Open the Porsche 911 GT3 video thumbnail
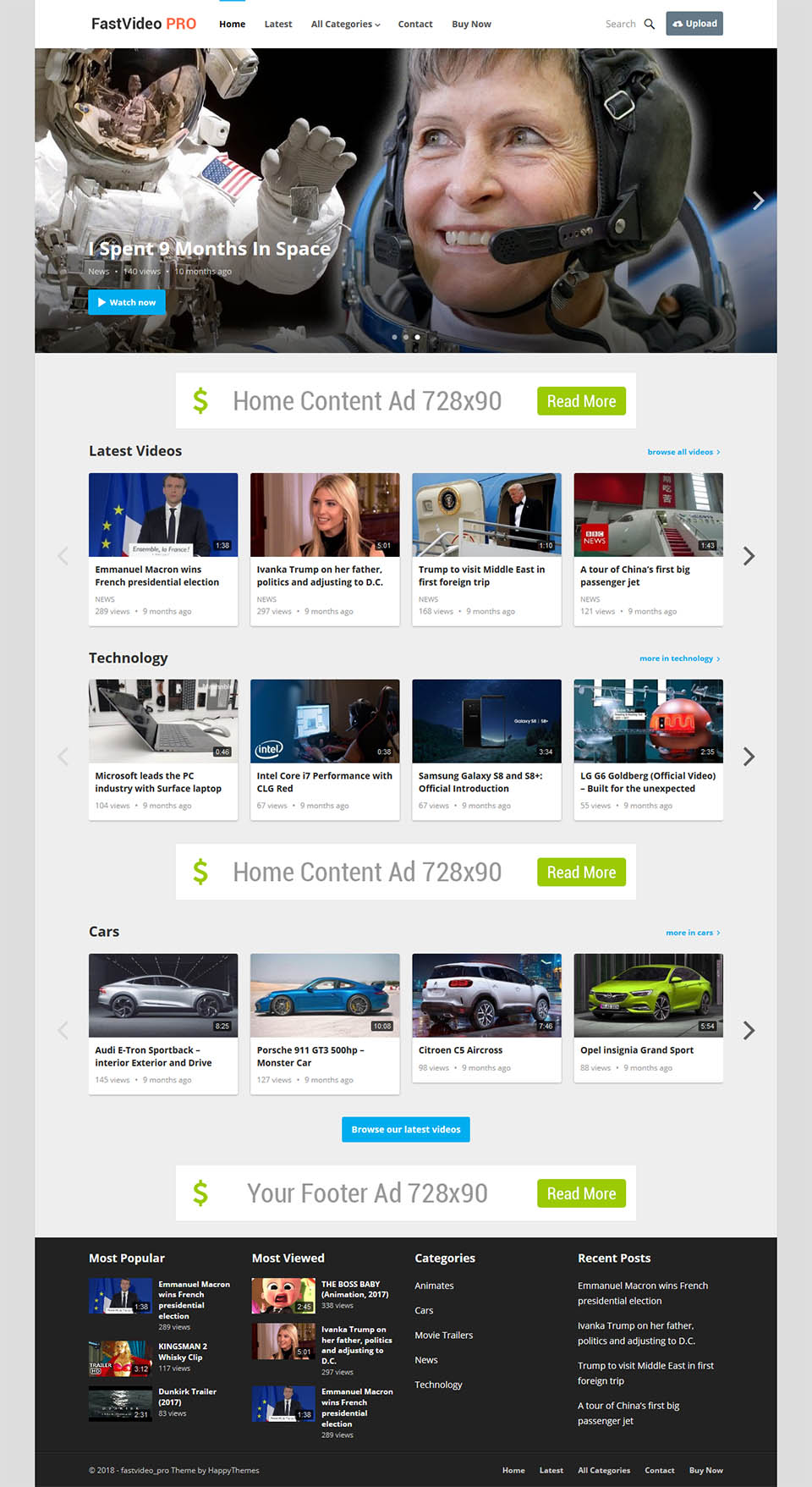Screen dimensions: 812x1487 (x=325, y=994)
